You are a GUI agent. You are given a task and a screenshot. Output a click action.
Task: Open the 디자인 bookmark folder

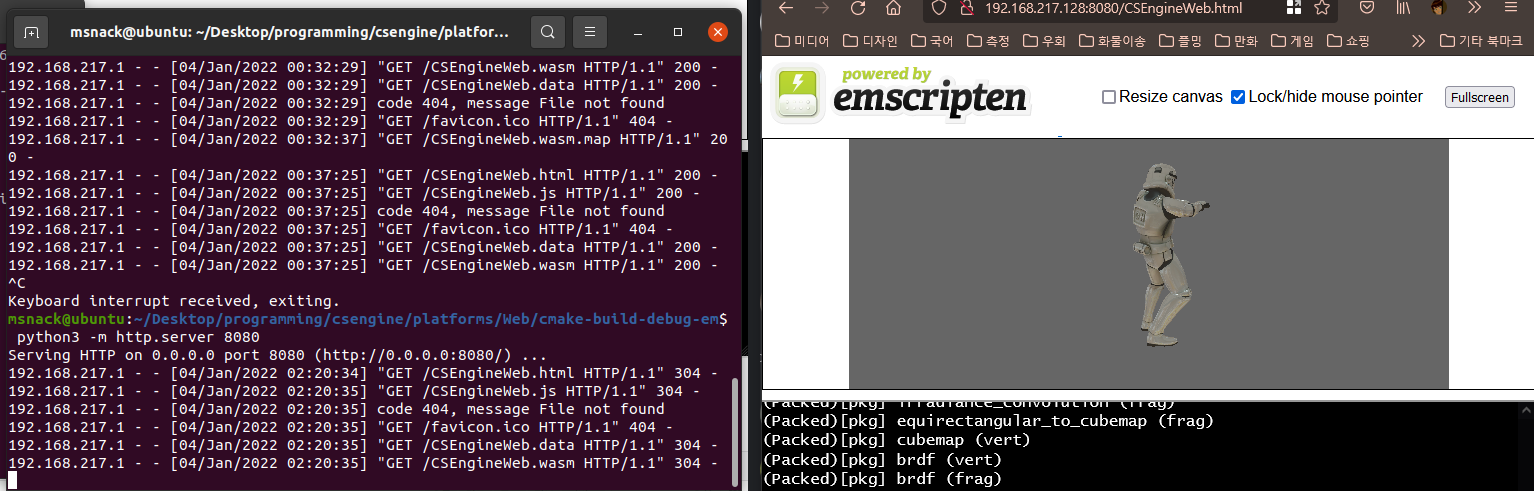pyautogui.click(x=871, y=41)
